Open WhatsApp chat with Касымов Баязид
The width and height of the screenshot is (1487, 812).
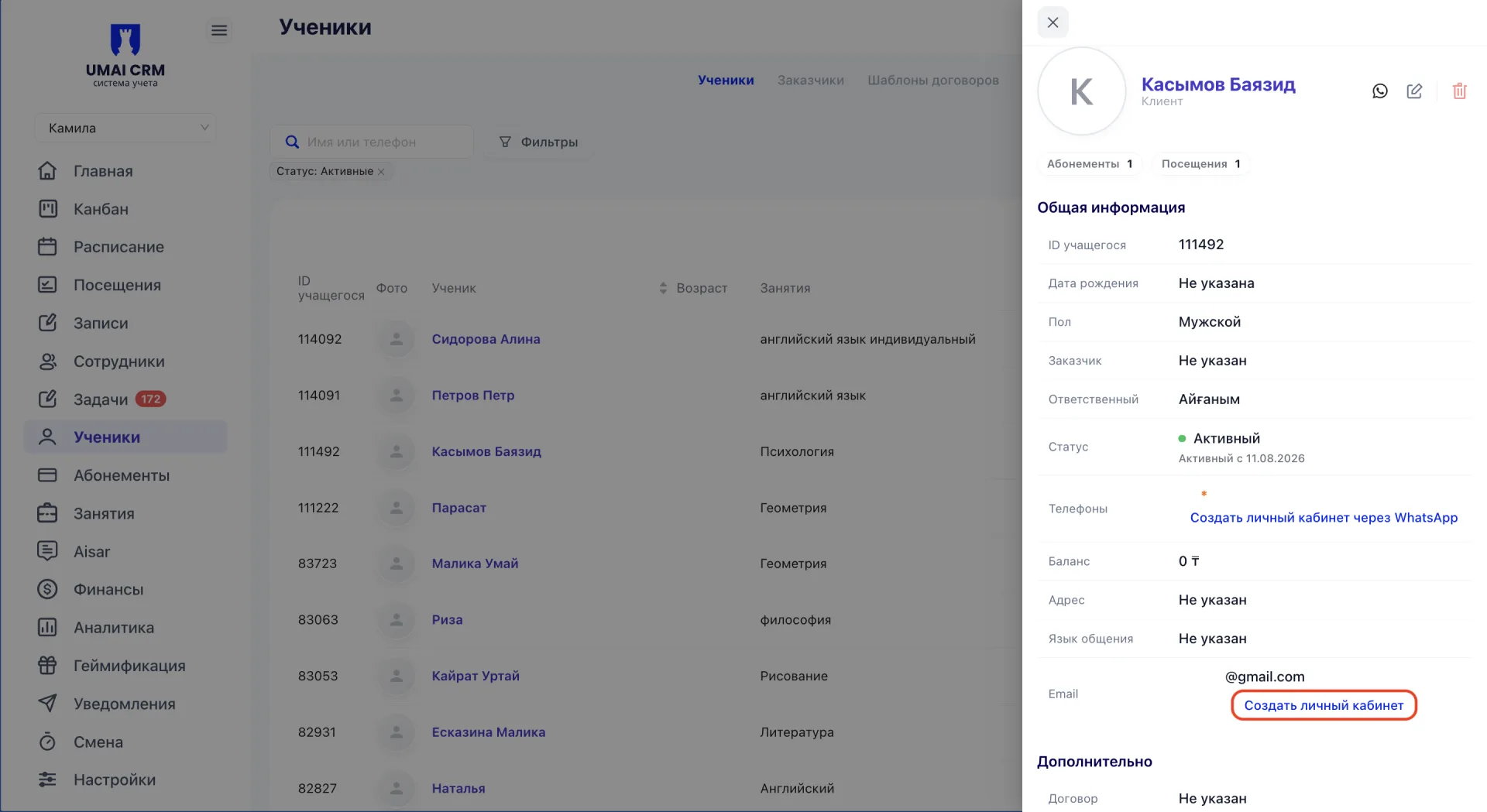tap(1380, 91)
